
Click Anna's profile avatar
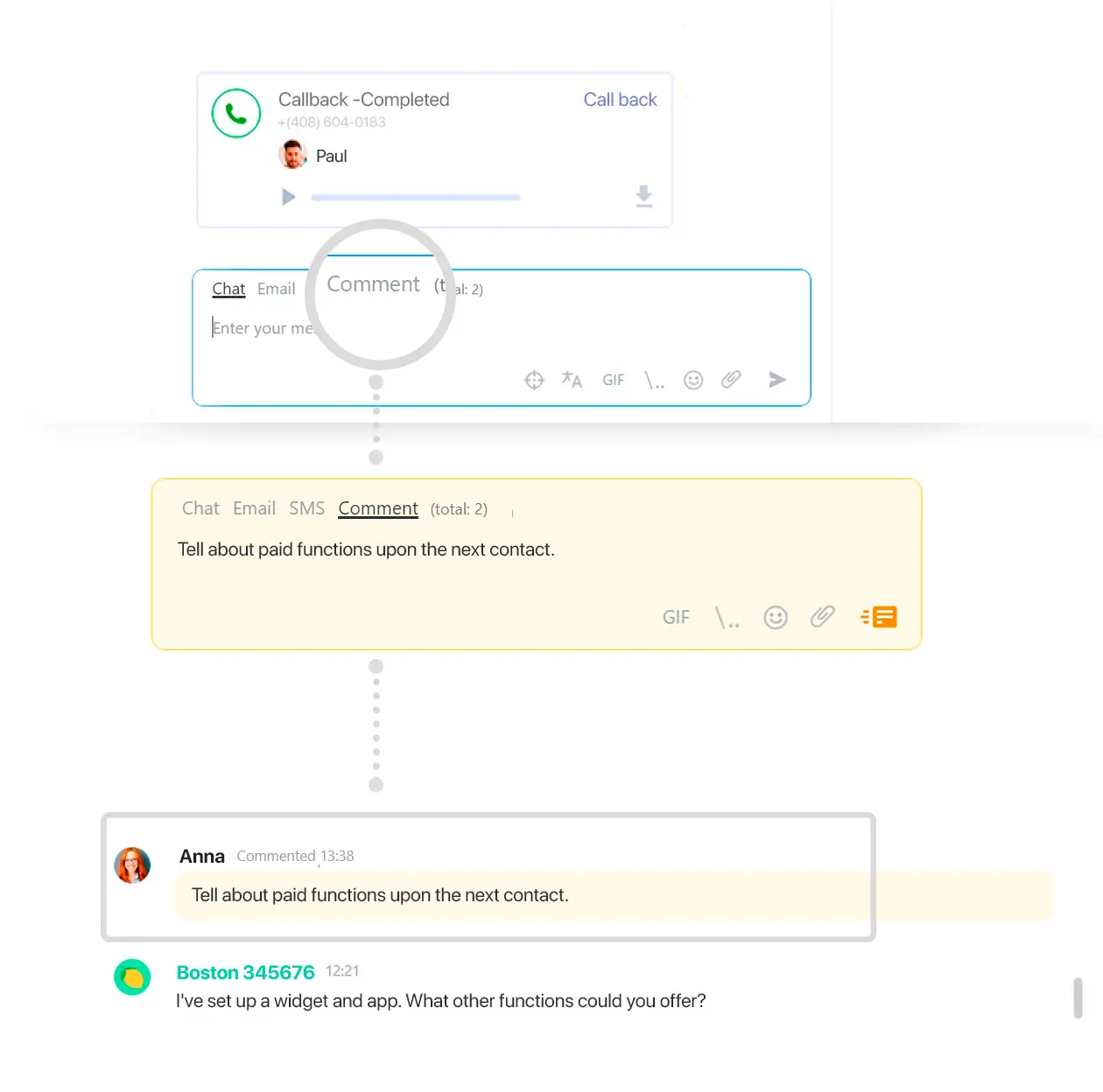tap(132, 864)
